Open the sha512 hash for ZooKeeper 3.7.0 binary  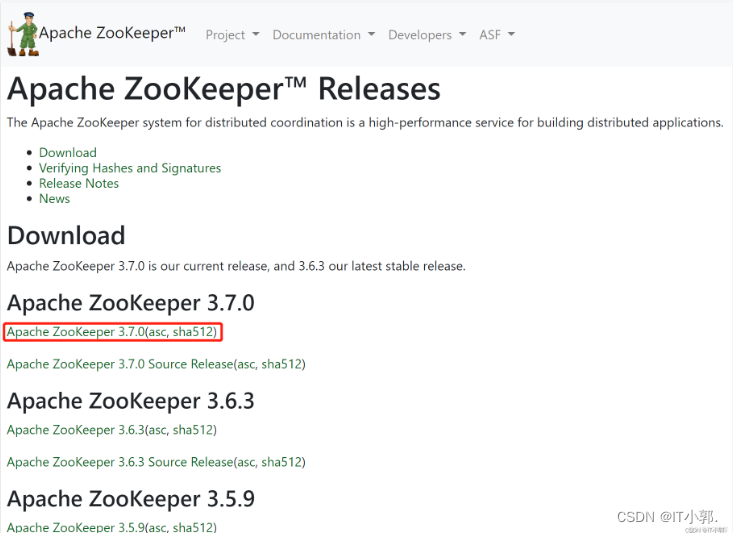click(193, 331)
